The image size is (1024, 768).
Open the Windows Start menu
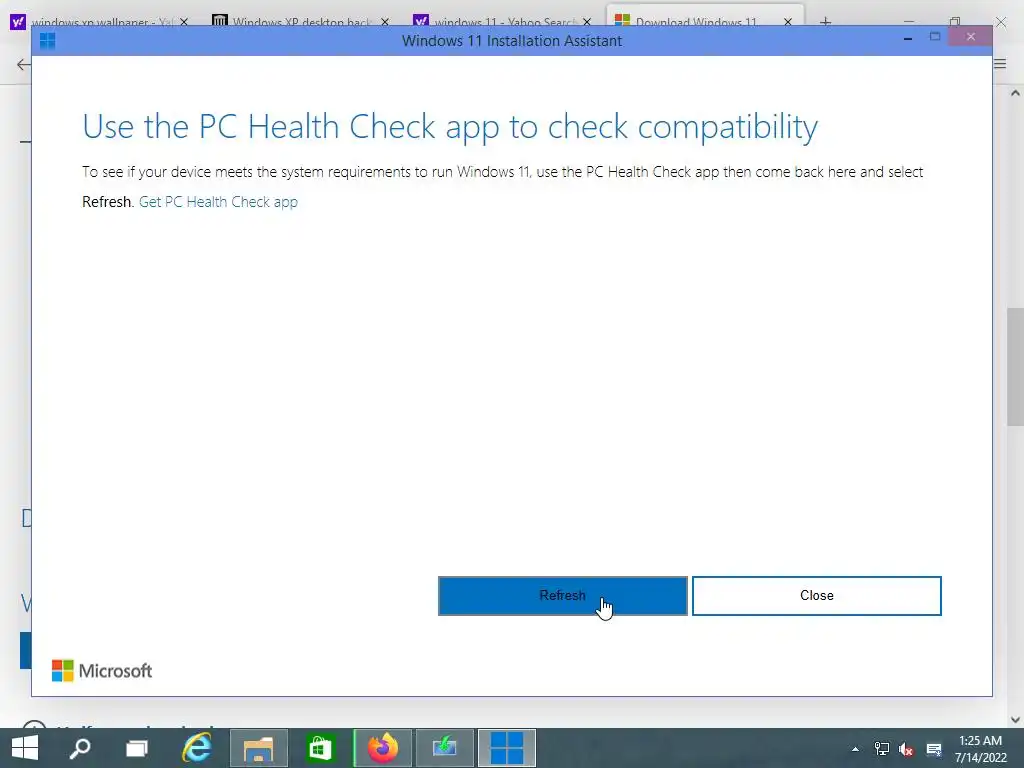tap(25, 748)
